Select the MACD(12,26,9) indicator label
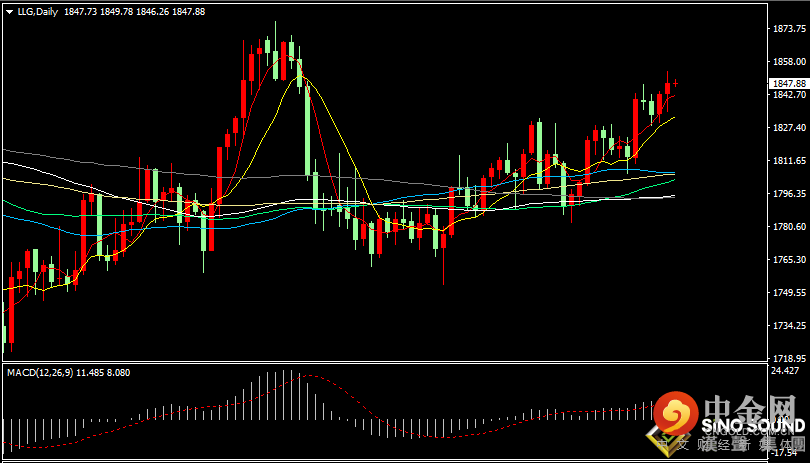 40,372
